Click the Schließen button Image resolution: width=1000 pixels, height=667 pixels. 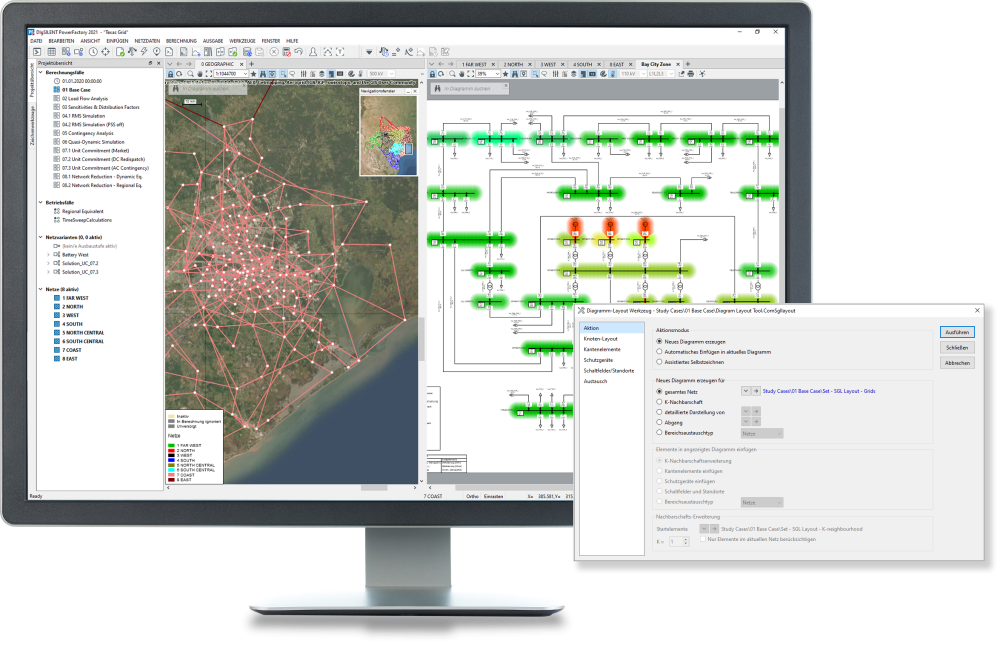point(957,348)
